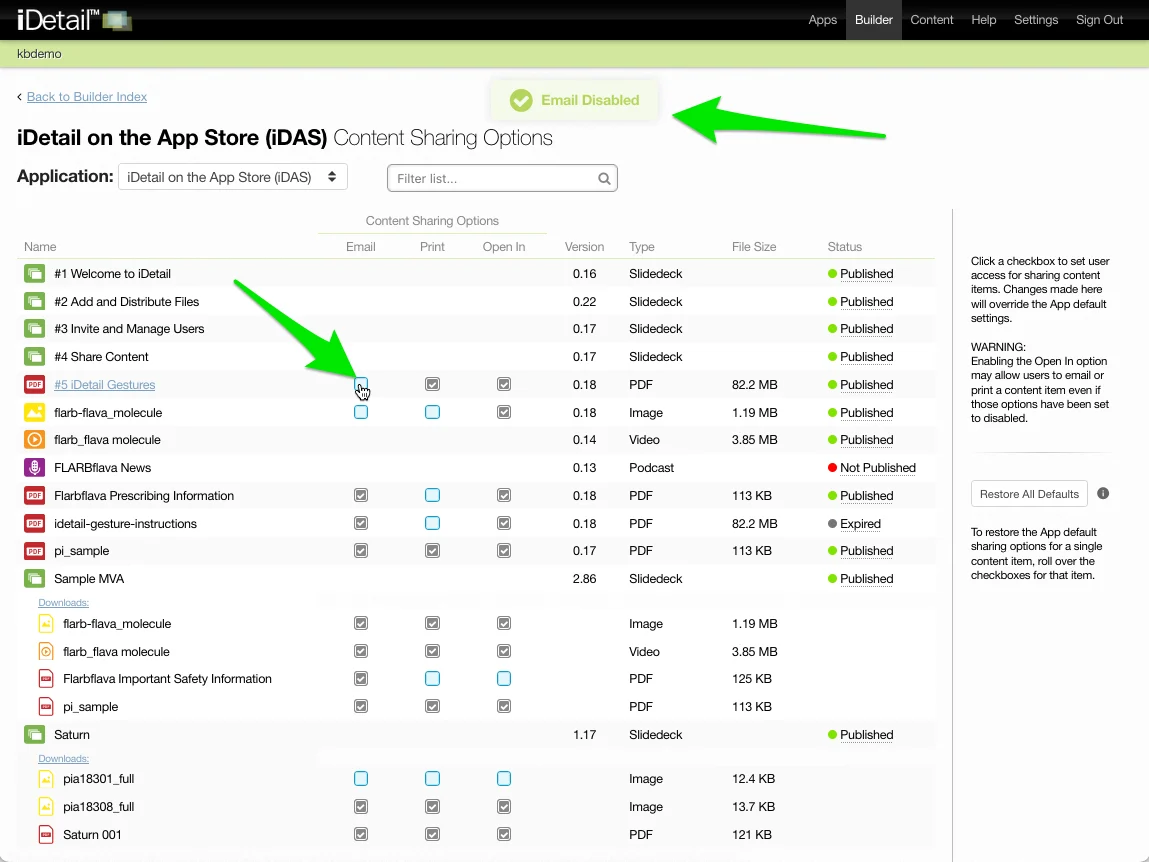Enable Email for pia18301_full

[x=361, y=779]
